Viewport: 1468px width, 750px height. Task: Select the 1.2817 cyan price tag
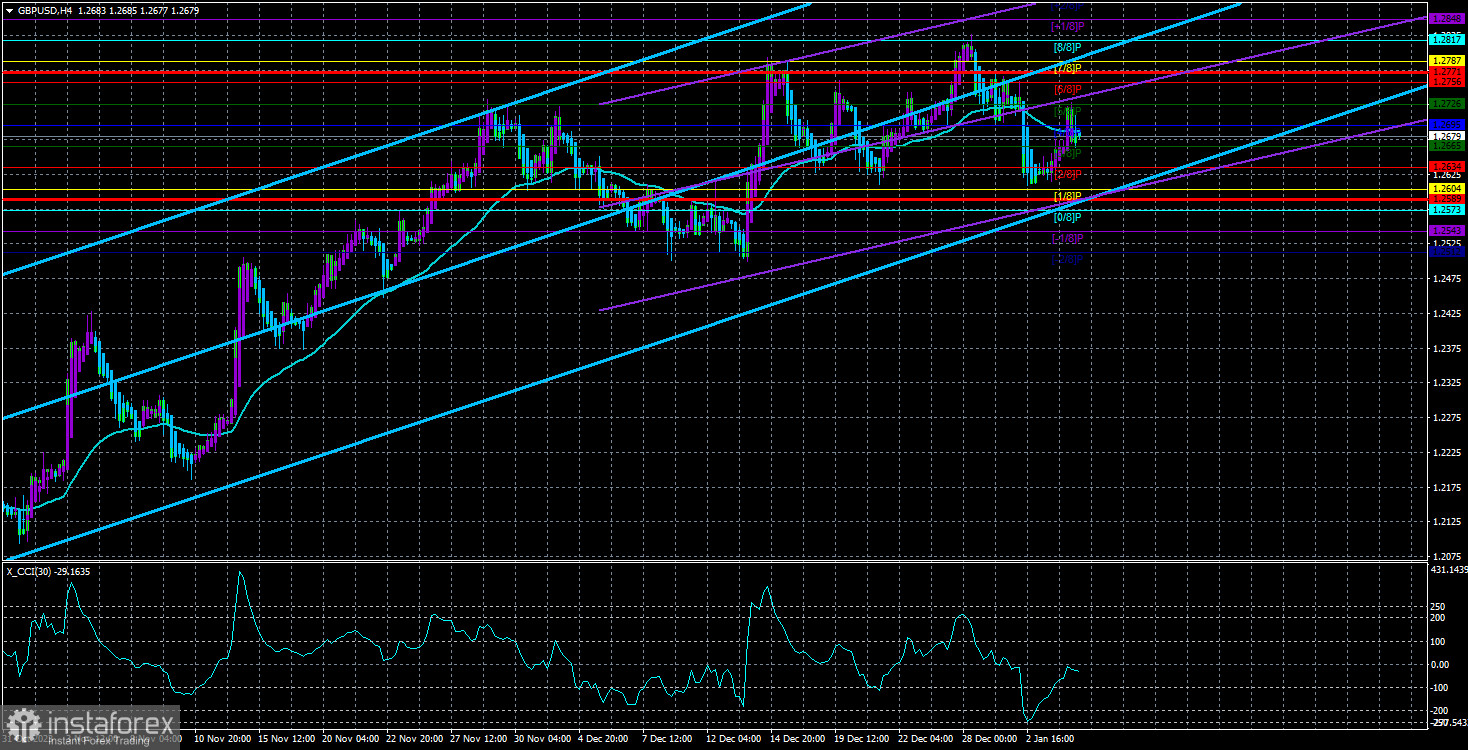(x=1447, y=39)
